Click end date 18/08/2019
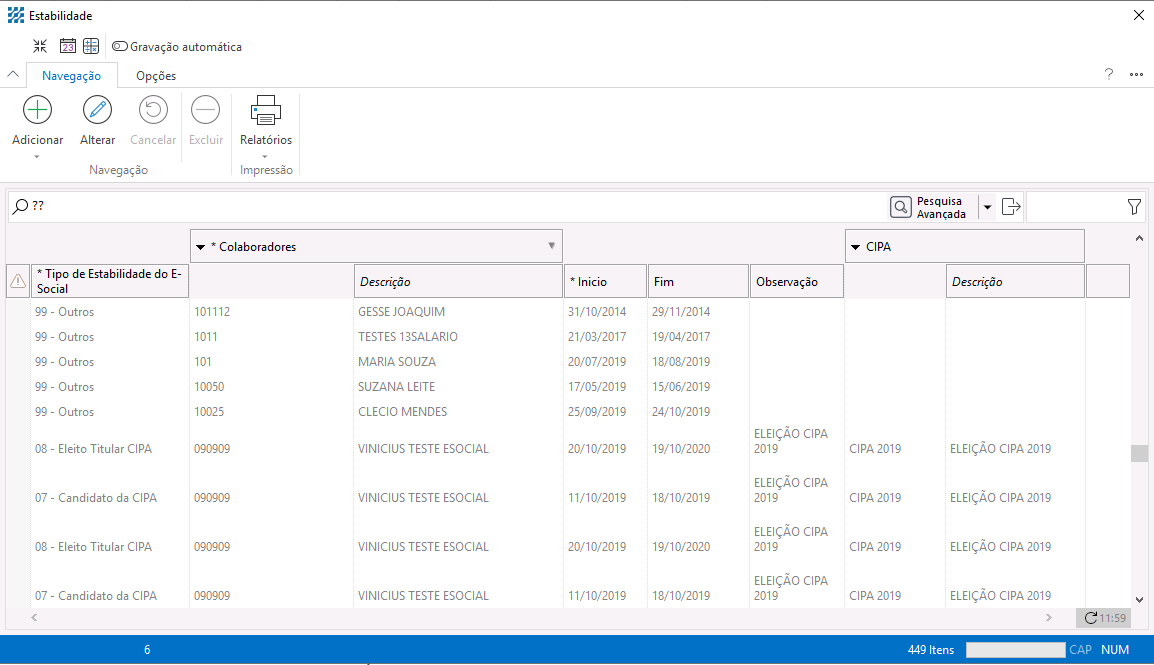Viewport: 1154px width, 665px height. point(681,362)
